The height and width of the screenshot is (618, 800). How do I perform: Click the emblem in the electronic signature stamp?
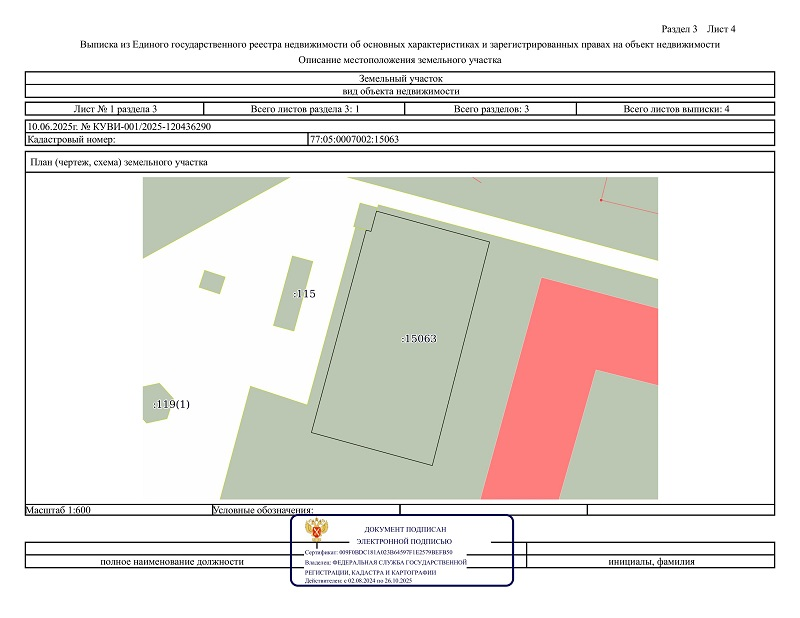point(320,534)
